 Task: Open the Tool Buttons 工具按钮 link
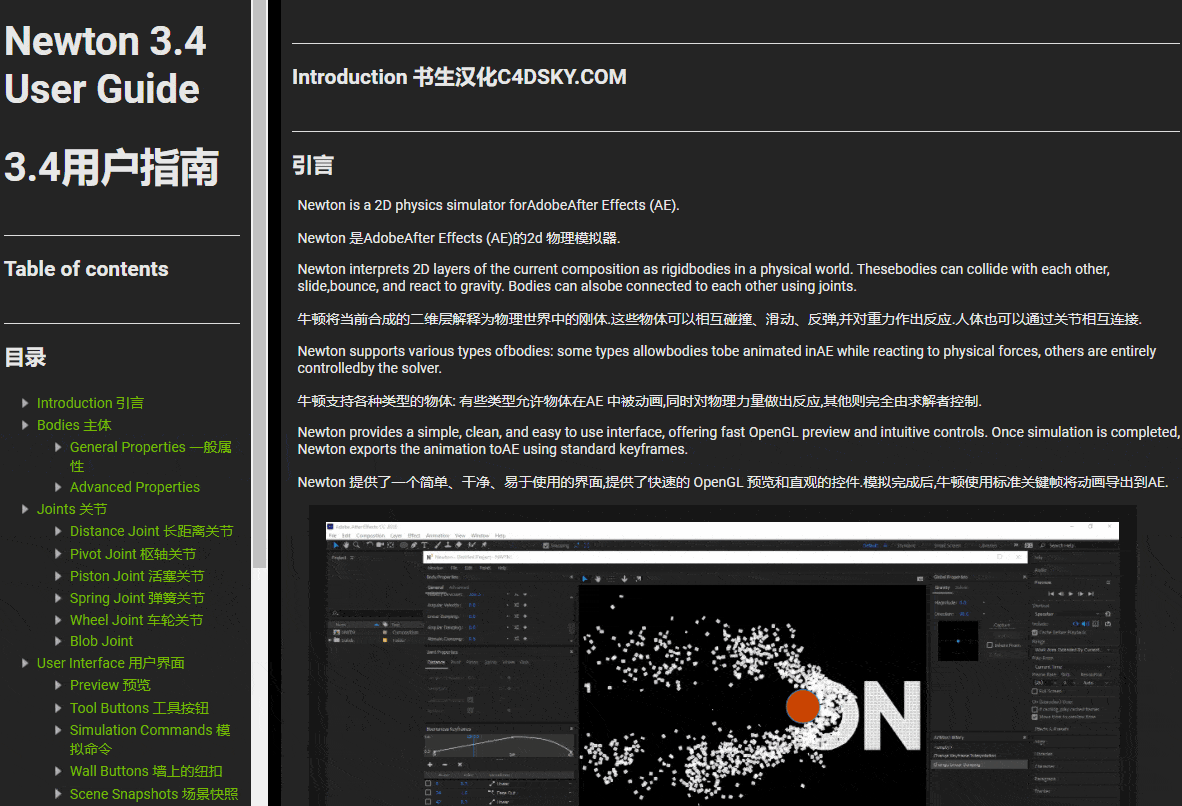[x=139, y=708]
